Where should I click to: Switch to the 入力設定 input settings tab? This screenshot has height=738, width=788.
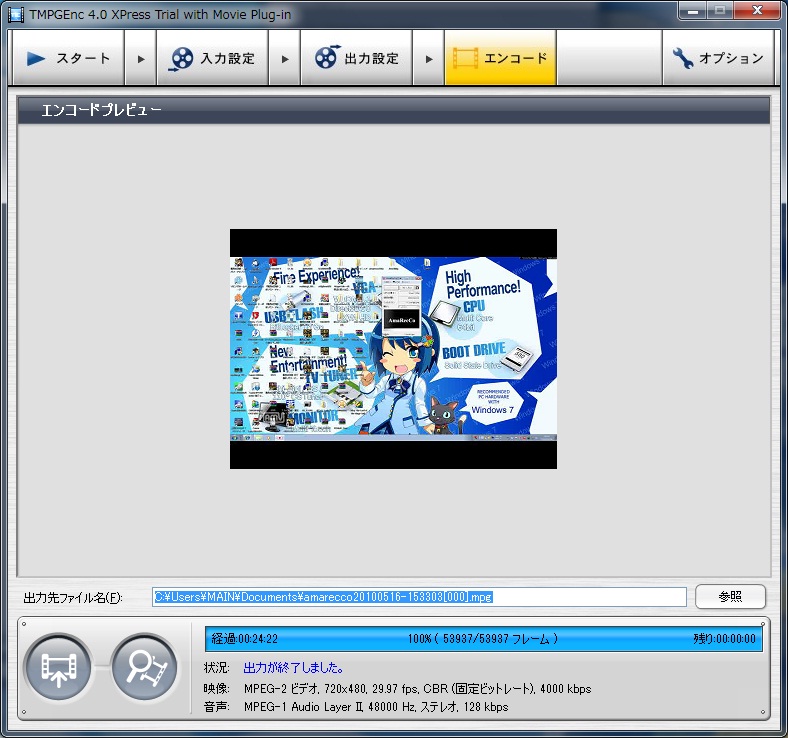point(212,58)
